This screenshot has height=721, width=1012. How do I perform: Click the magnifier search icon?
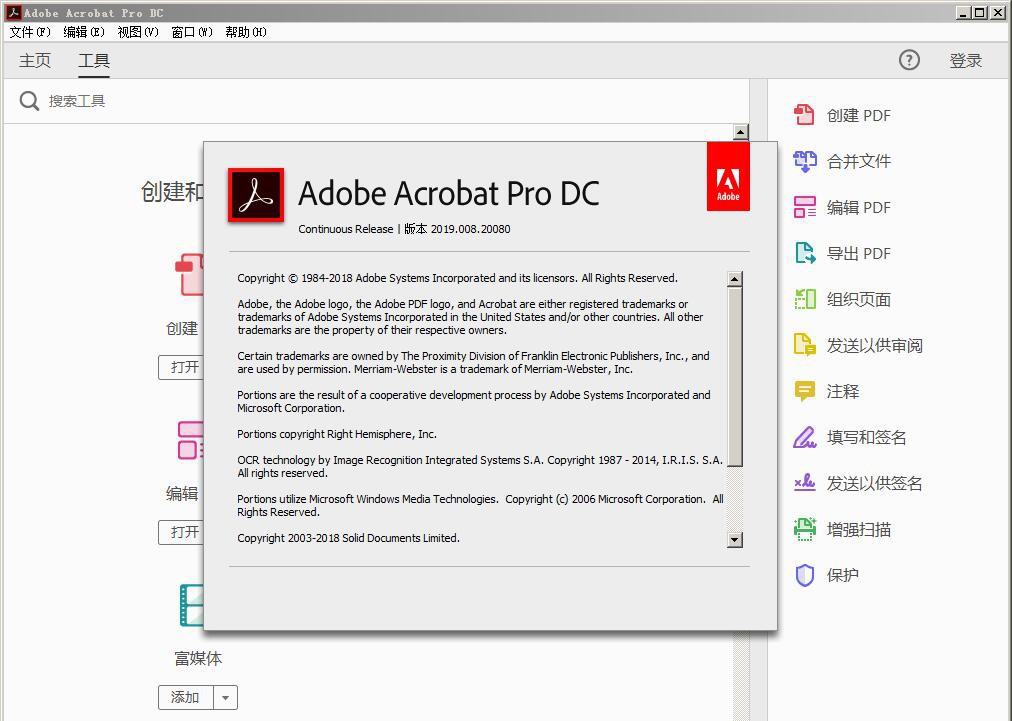[x=29, y=101]
